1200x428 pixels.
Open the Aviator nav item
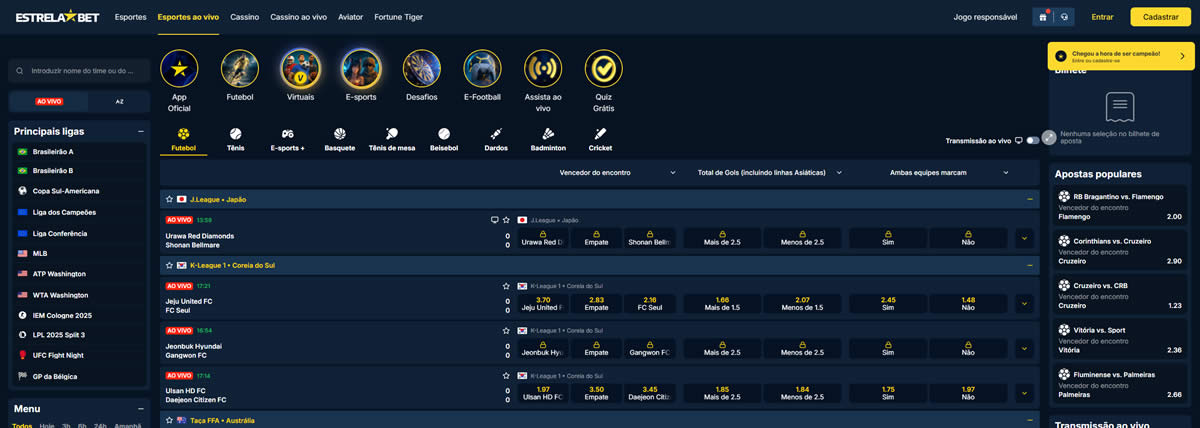(x=351, y=17)
